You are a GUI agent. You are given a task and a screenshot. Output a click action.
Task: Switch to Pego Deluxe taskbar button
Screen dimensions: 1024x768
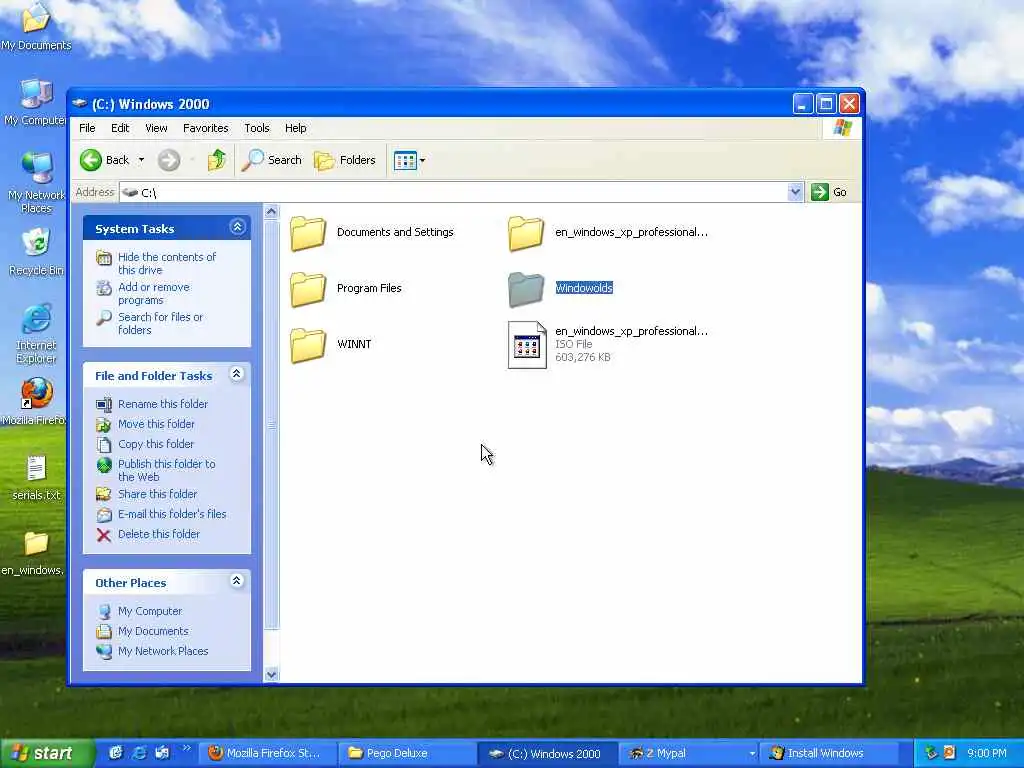click(406, 754)
